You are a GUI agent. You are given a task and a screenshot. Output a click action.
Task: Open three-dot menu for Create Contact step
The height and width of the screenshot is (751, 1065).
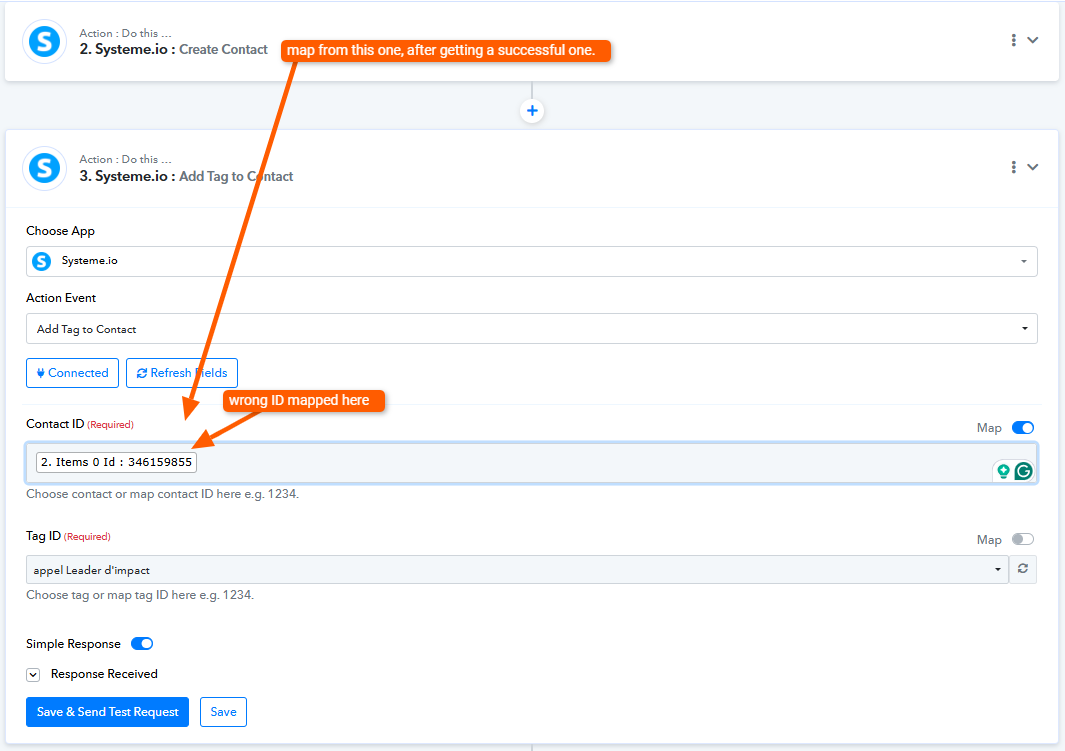pos(1013,40)
